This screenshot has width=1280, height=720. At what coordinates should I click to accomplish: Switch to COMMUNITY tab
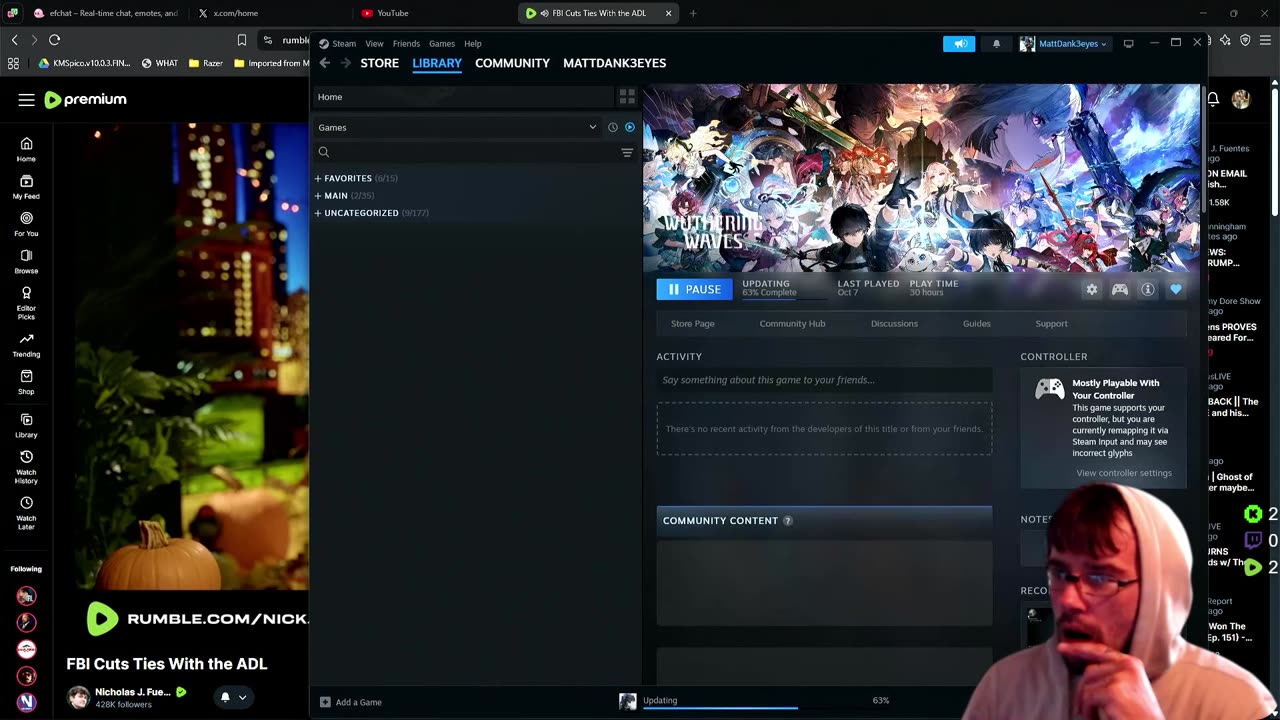coord(512,63)
